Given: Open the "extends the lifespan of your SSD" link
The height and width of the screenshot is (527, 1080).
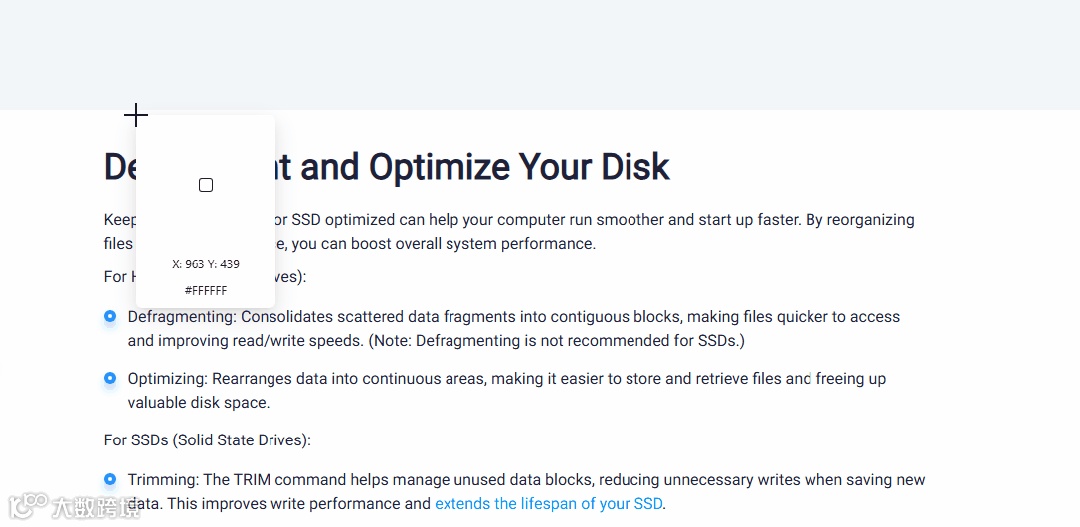Looking at the screenshot, I should 548,504.
